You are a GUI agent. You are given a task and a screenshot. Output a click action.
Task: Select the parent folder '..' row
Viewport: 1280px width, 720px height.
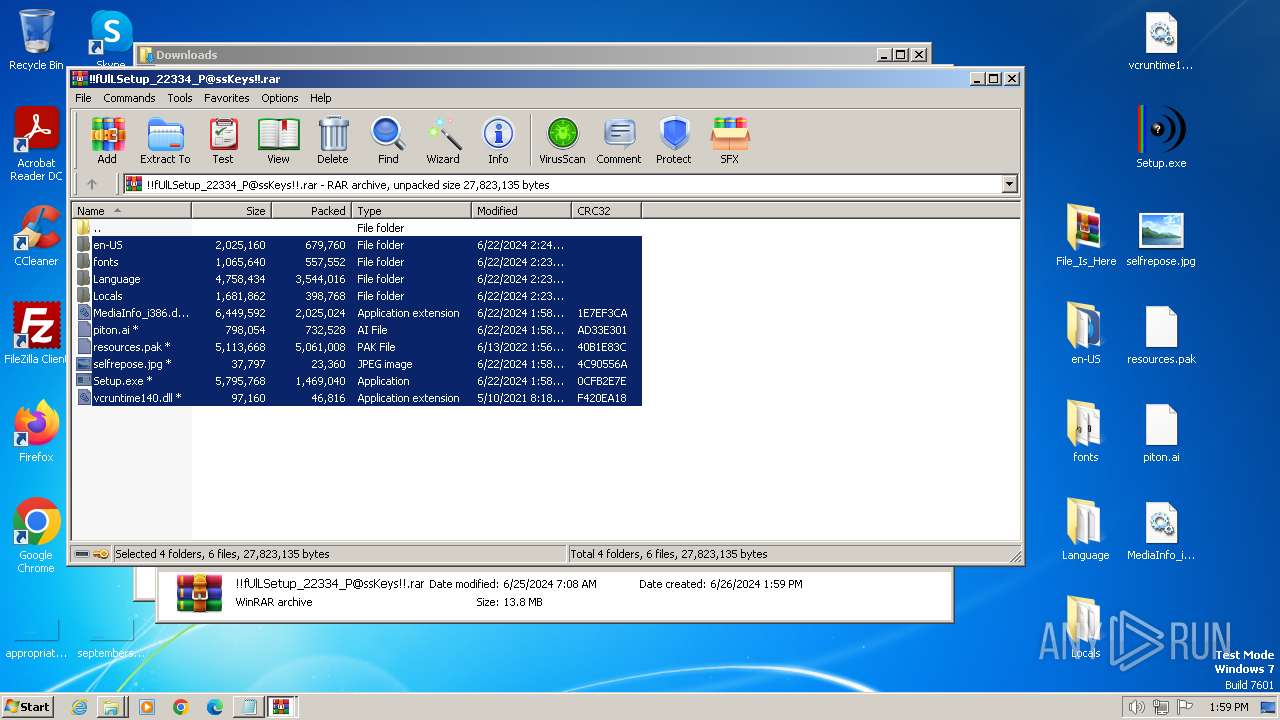click(x=357, y=228)
